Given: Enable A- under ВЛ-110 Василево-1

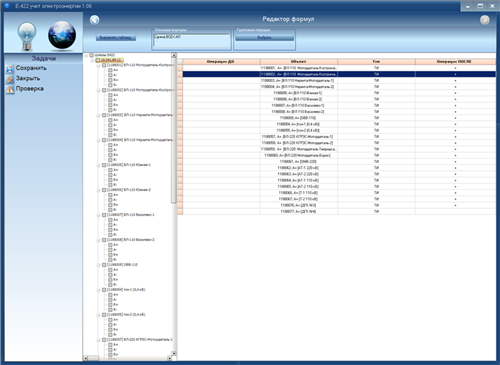Looking at the screenshot, I should pyautogui.click(x=110, y=225).
